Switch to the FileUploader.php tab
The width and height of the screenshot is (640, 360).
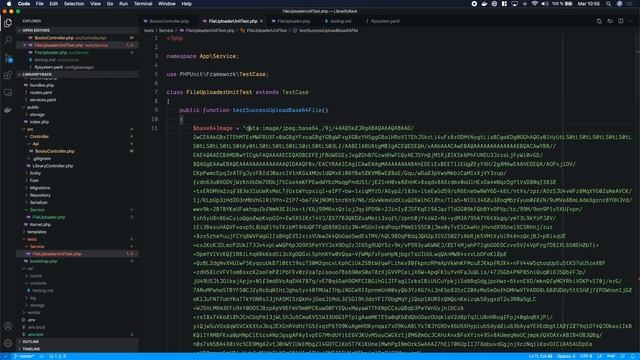pyautogui.click(x=293, y=21)
